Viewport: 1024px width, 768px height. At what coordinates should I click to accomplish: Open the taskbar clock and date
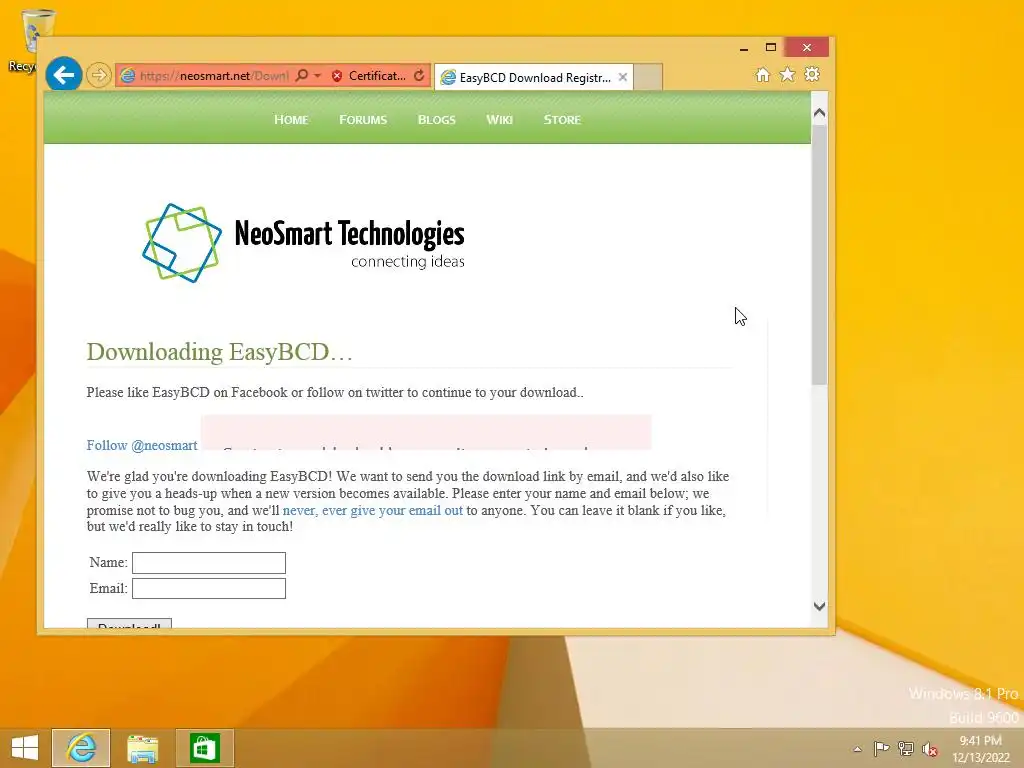(x=981, y=749)
